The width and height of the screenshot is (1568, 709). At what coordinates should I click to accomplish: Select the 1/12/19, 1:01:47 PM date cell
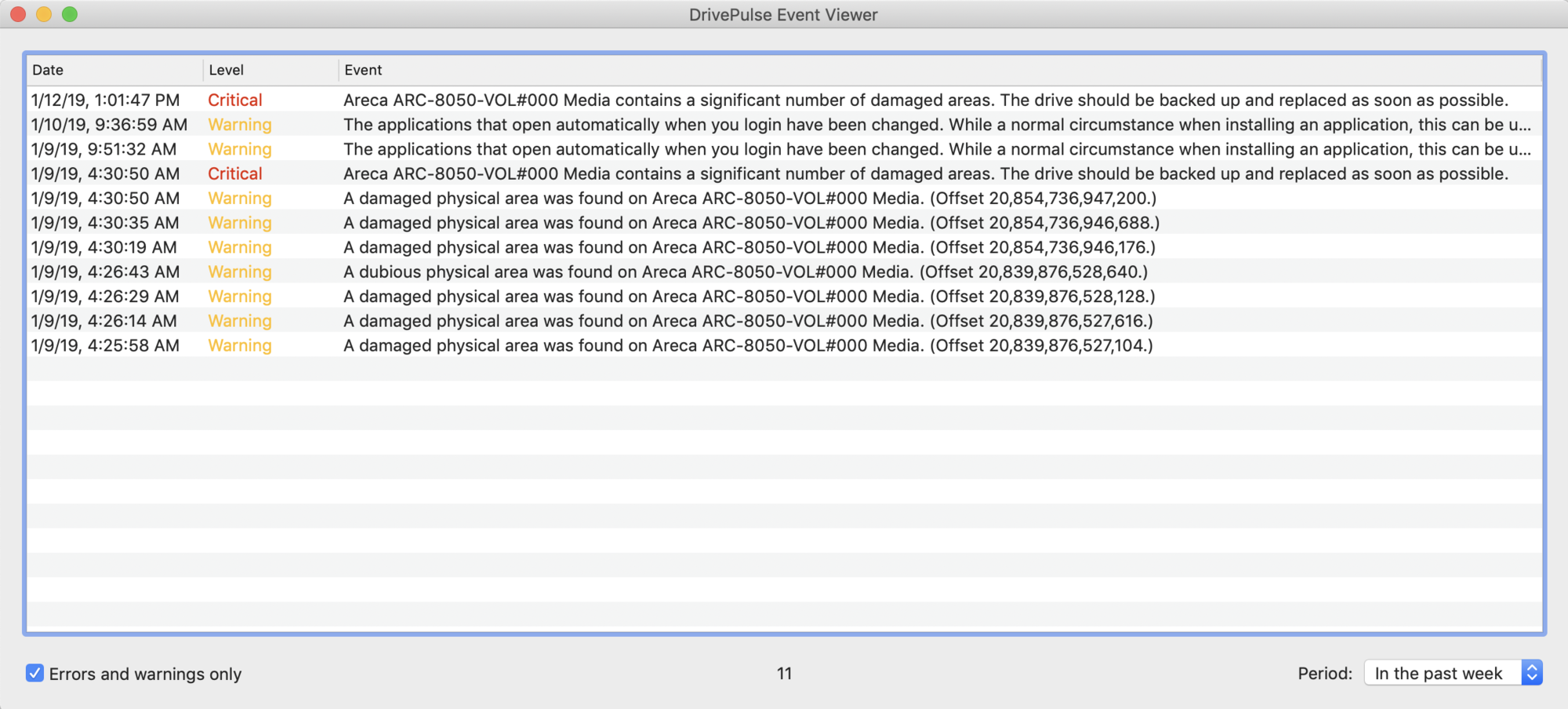pyautogui.click(x=106, y=100)
